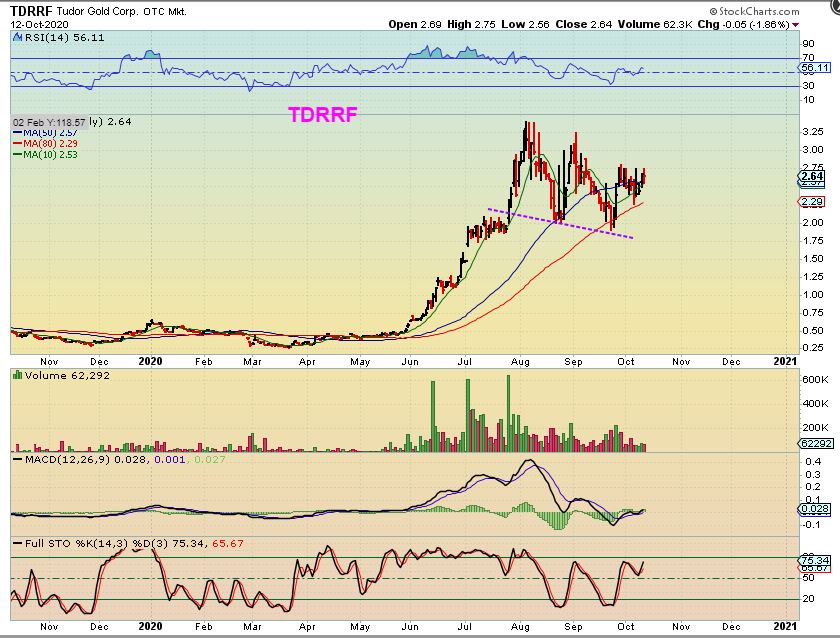Click the boxed 0.028 MACD axis label
This screenshot has height=638, width=840.
pyautogui.click(x=815, y=509)
